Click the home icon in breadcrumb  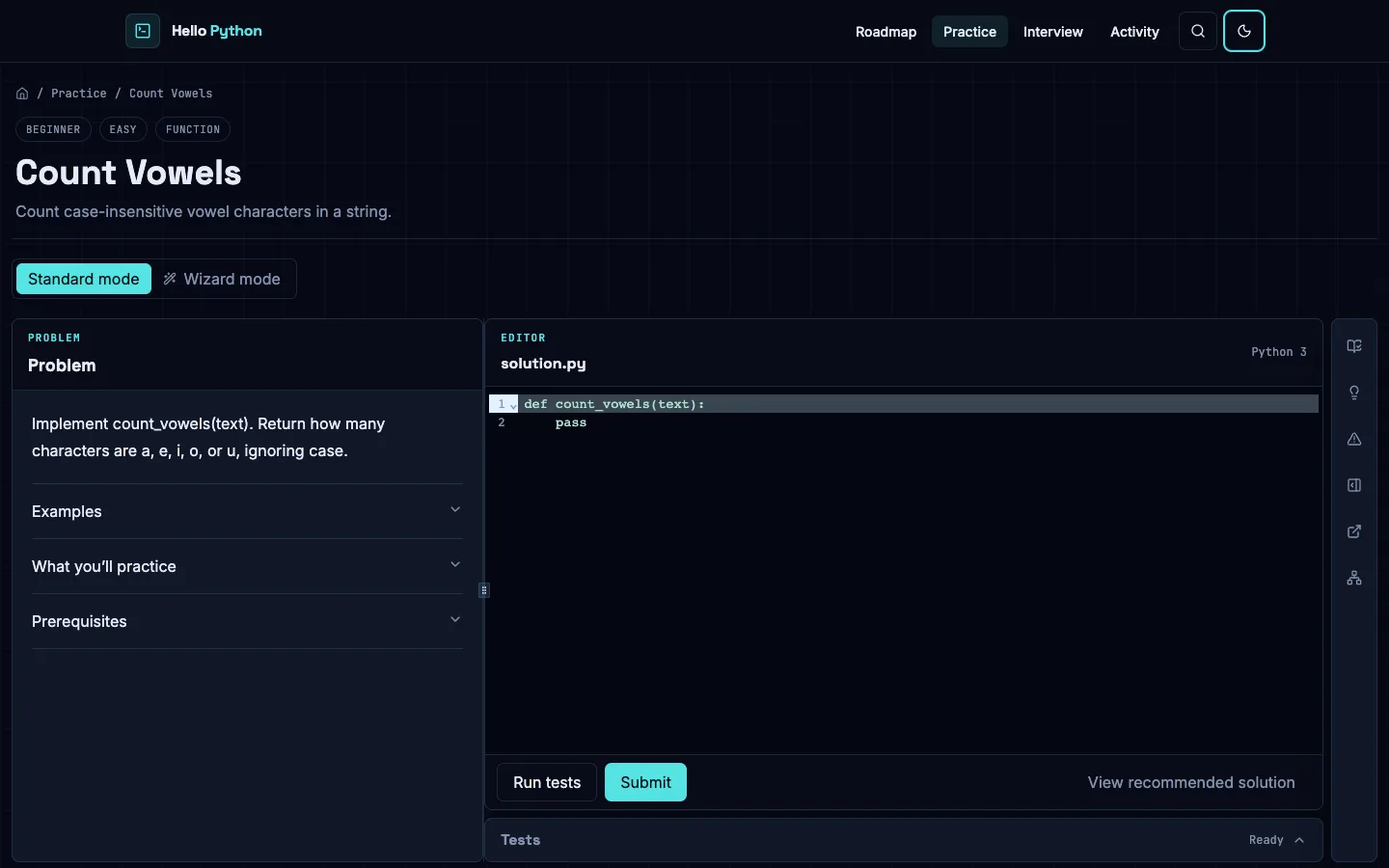[x=22, y=94]
